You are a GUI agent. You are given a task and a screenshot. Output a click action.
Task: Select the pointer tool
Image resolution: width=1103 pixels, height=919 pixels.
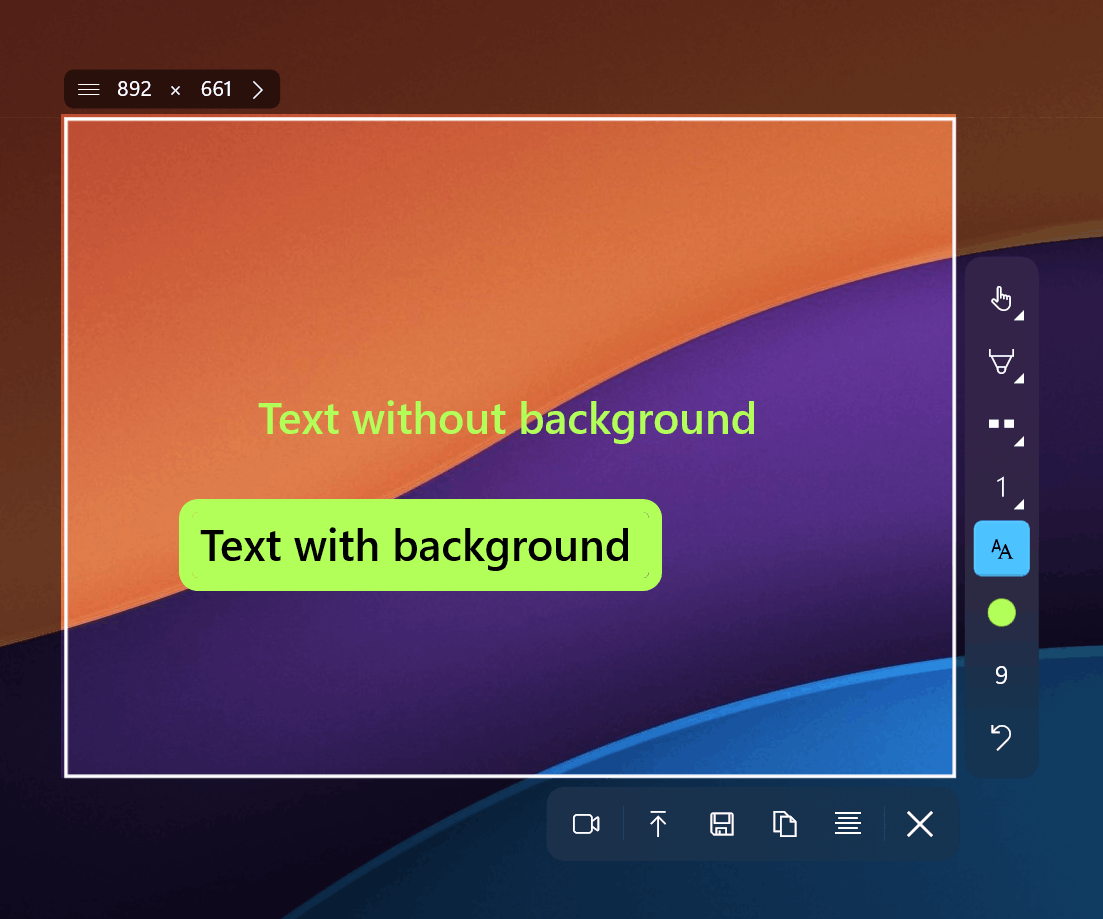(x=1001, y=297)
